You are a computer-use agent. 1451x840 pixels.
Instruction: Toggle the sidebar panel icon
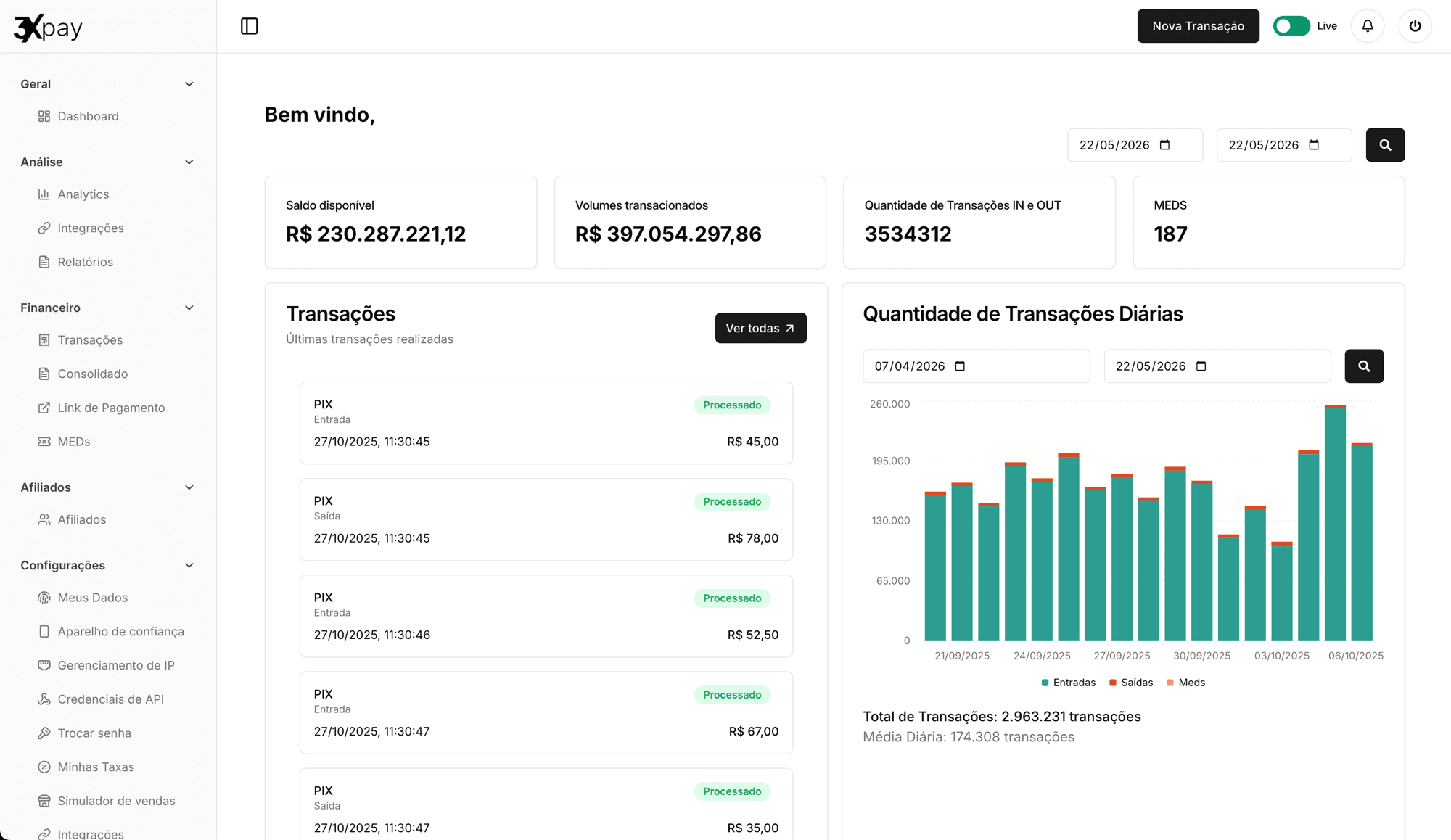click(249, 26)
